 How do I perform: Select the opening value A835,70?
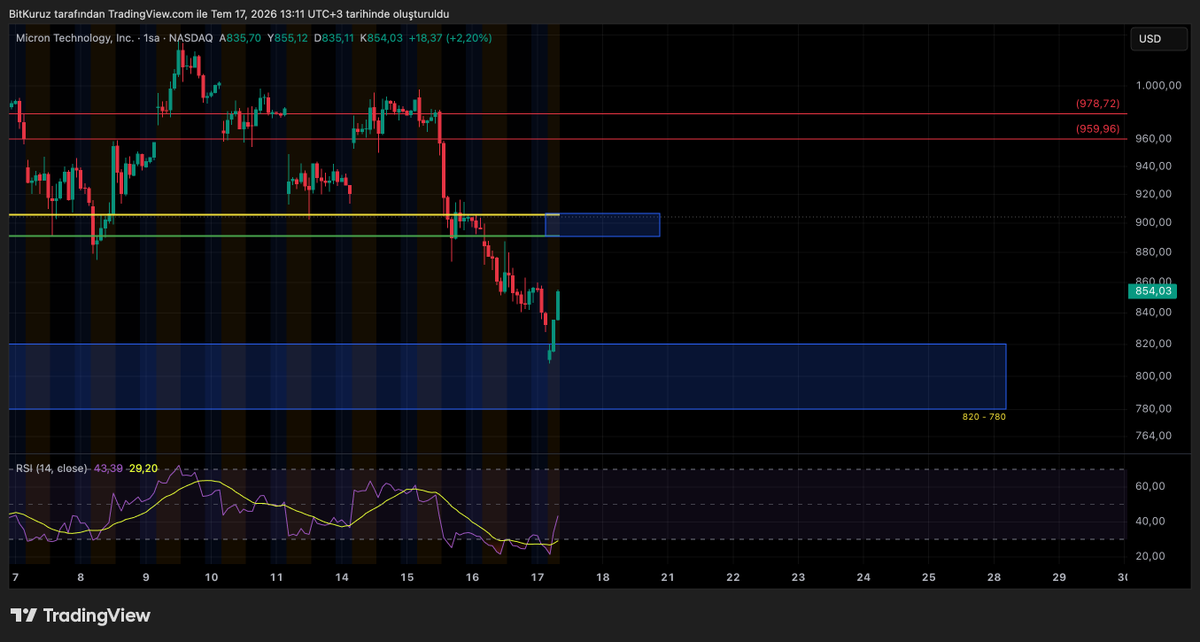pos(241,38)
